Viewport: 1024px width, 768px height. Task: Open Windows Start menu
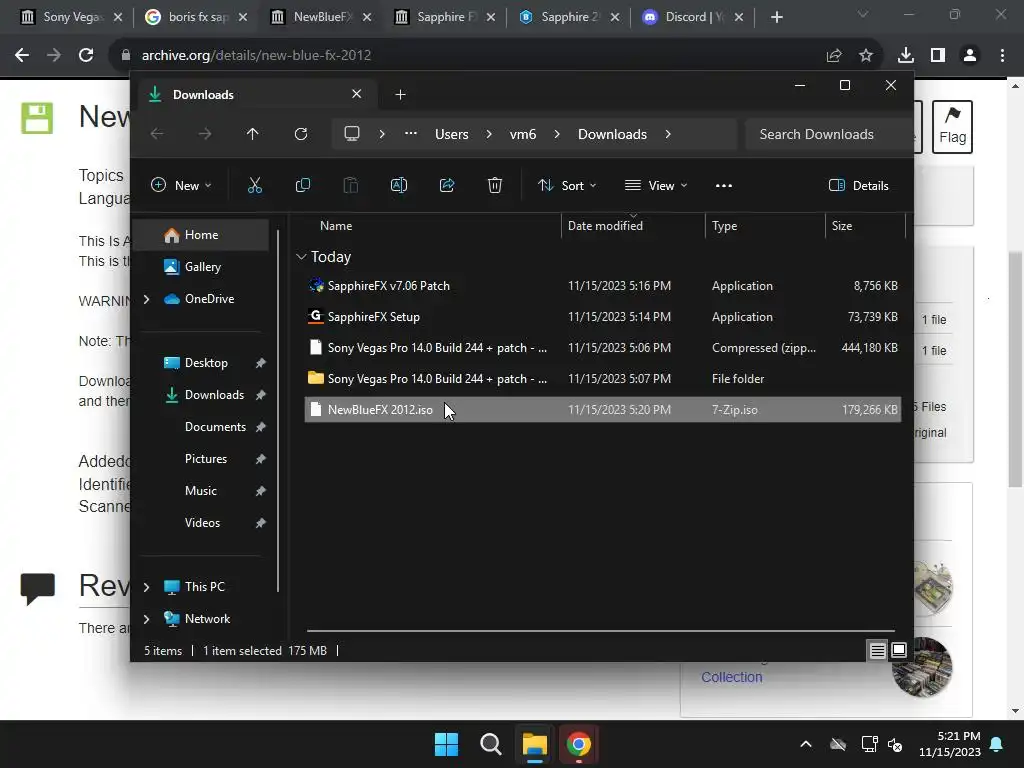click(x=447, y=744)
